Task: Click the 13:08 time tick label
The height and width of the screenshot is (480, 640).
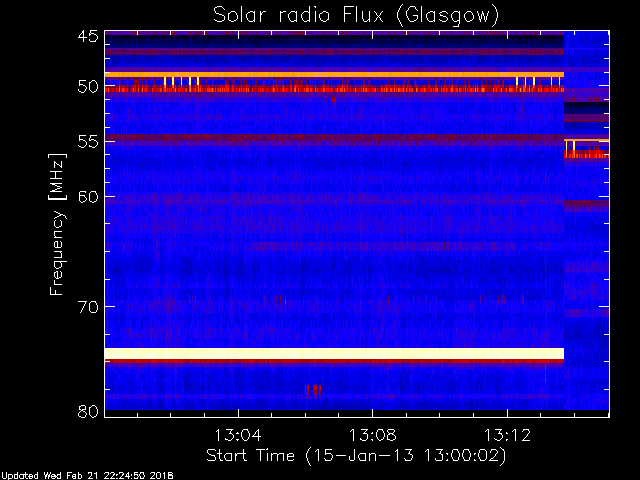Action: 372,435
